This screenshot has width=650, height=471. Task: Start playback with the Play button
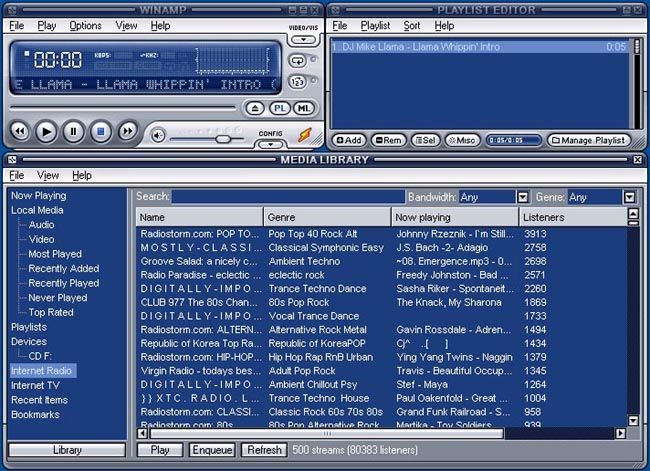[46, 132]
